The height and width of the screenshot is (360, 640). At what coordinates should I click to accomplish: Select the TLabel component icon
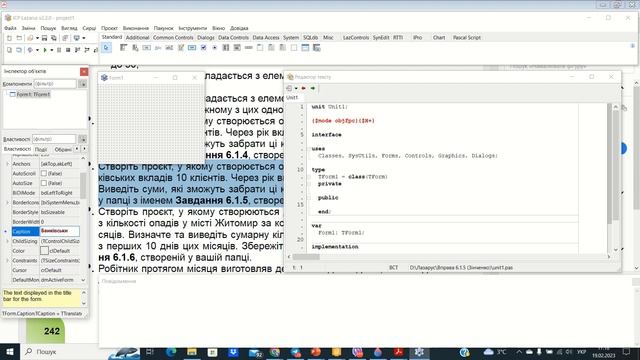pos(158,48)
